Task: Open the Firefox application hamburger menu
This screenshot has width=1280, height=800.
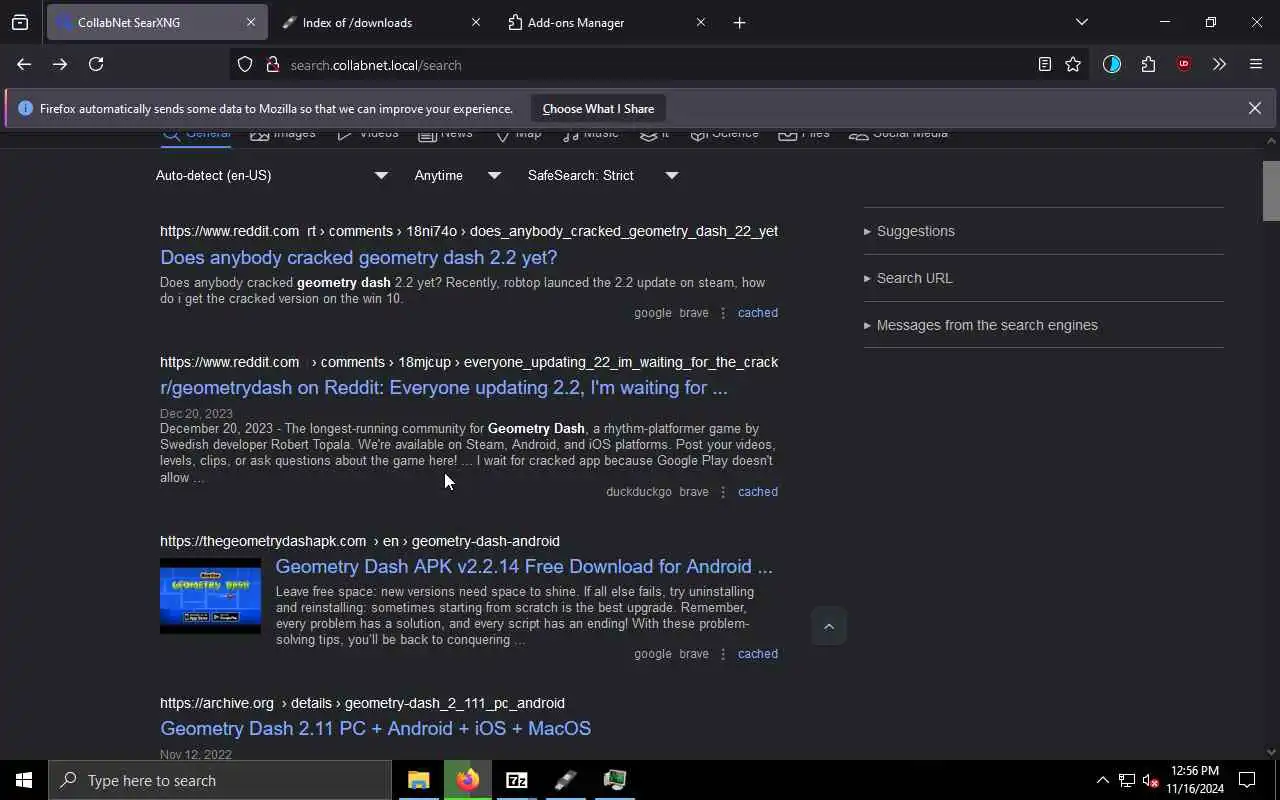Action: tap(1256, 64)
